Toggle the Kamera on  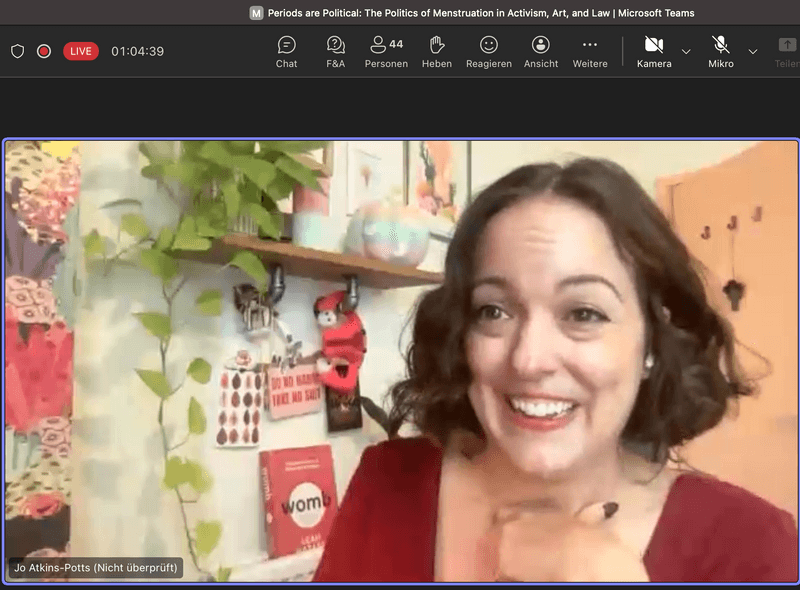pyautogui.click(x=654, y=52)
